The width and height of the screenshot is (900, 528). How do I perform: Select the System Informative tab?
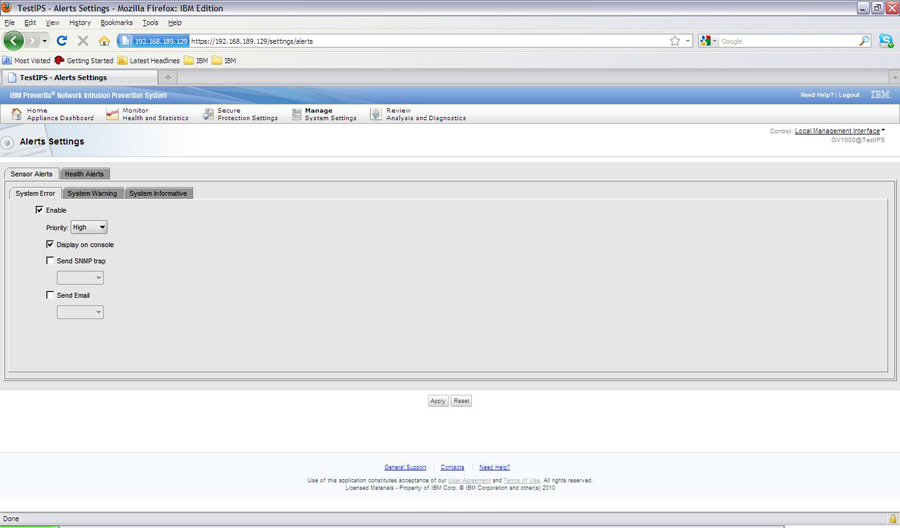158,193
